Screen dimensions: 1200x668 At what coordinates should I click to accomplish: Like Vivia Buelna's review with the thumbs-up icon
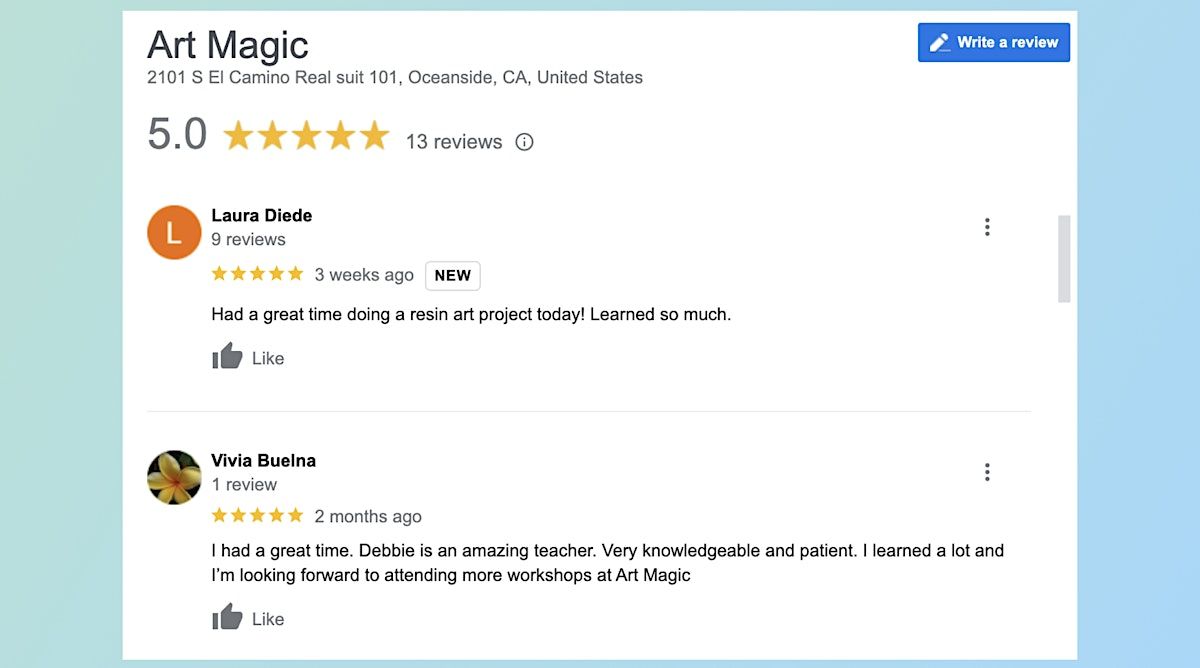coord(228,618)
